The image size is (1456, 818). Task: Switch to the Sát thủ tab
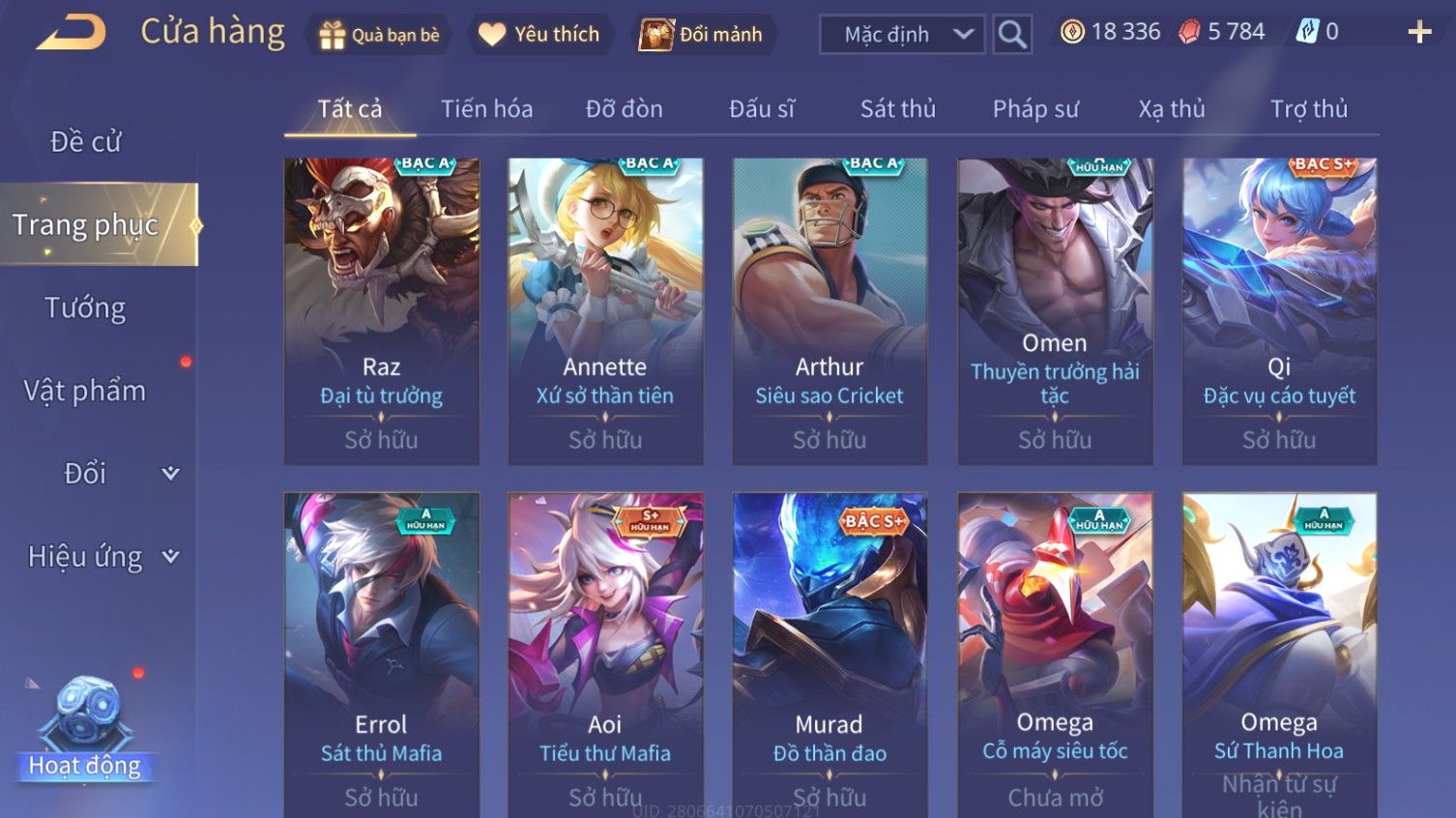[898, 108]
